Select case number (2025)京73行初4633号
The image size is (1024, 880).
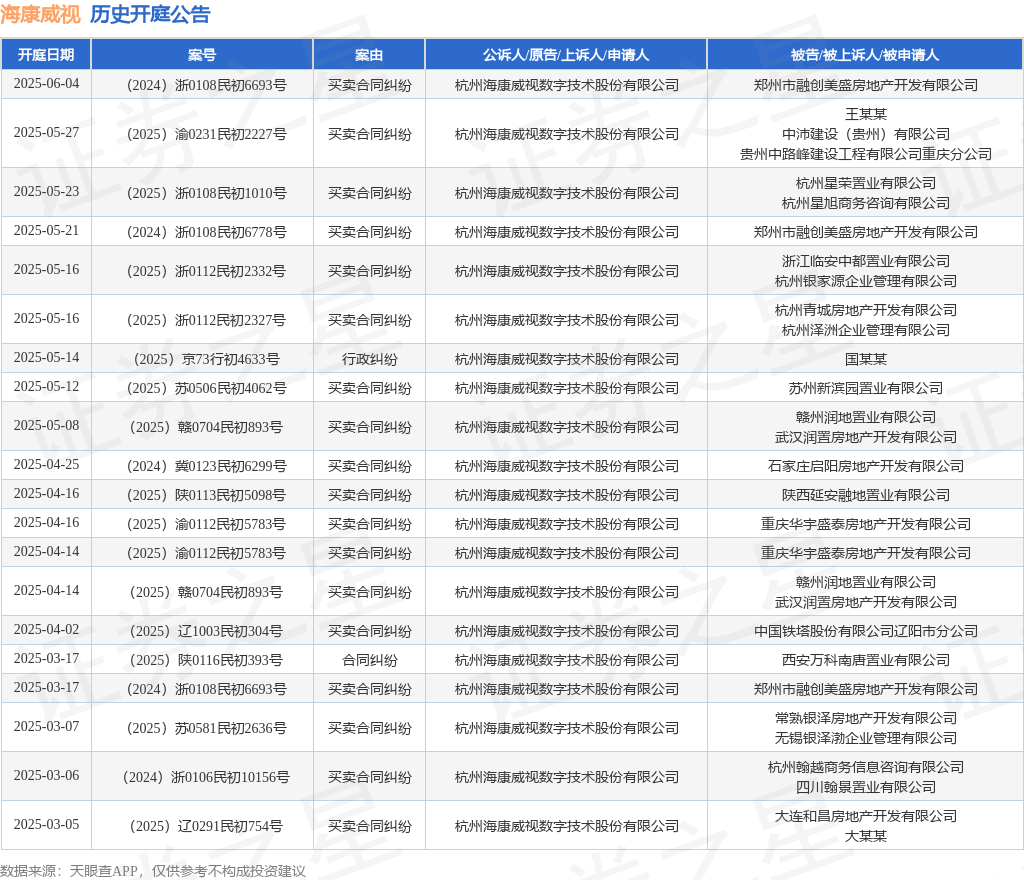click(206, 360)
